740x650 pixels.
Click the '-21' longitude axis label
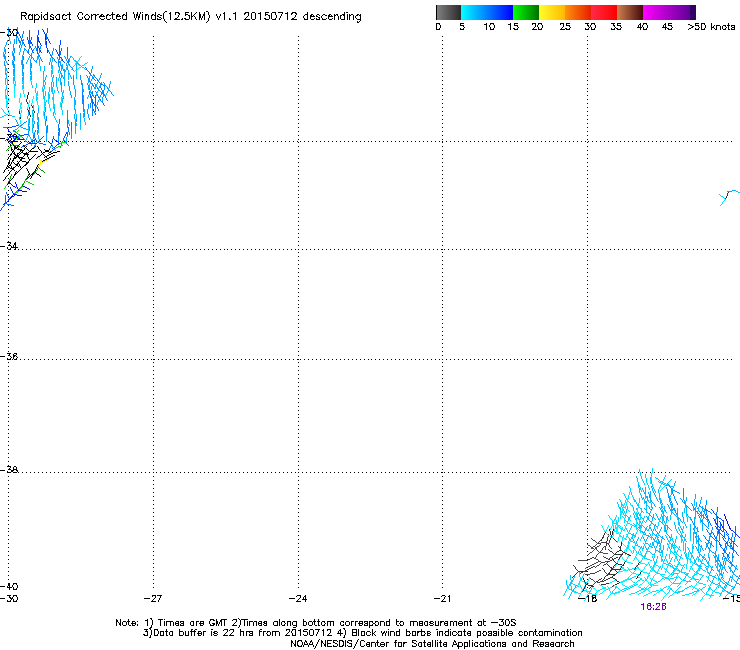pos(442,599)
